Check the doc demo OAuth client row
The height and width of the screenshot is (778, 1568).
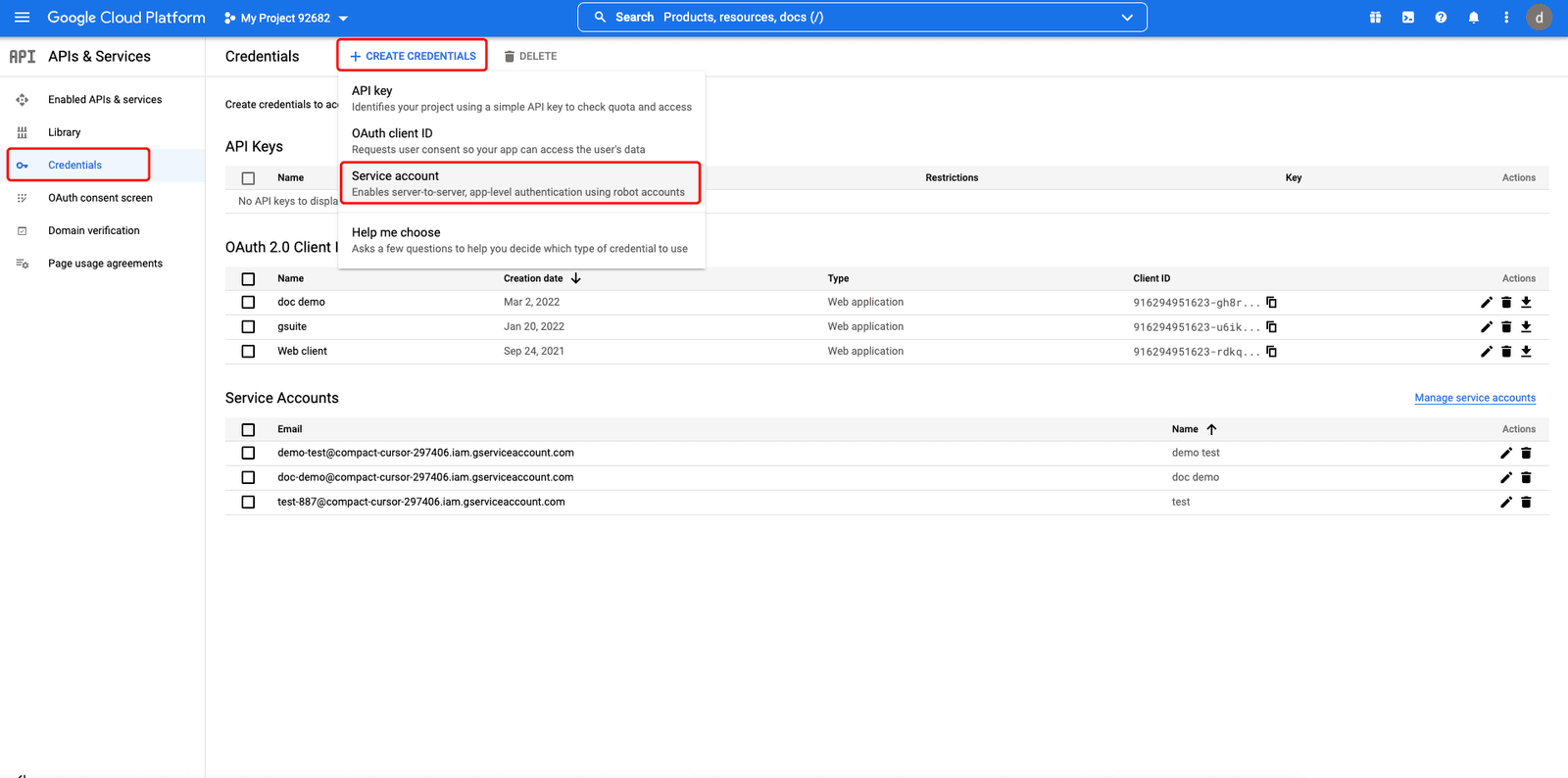point(248,303)
